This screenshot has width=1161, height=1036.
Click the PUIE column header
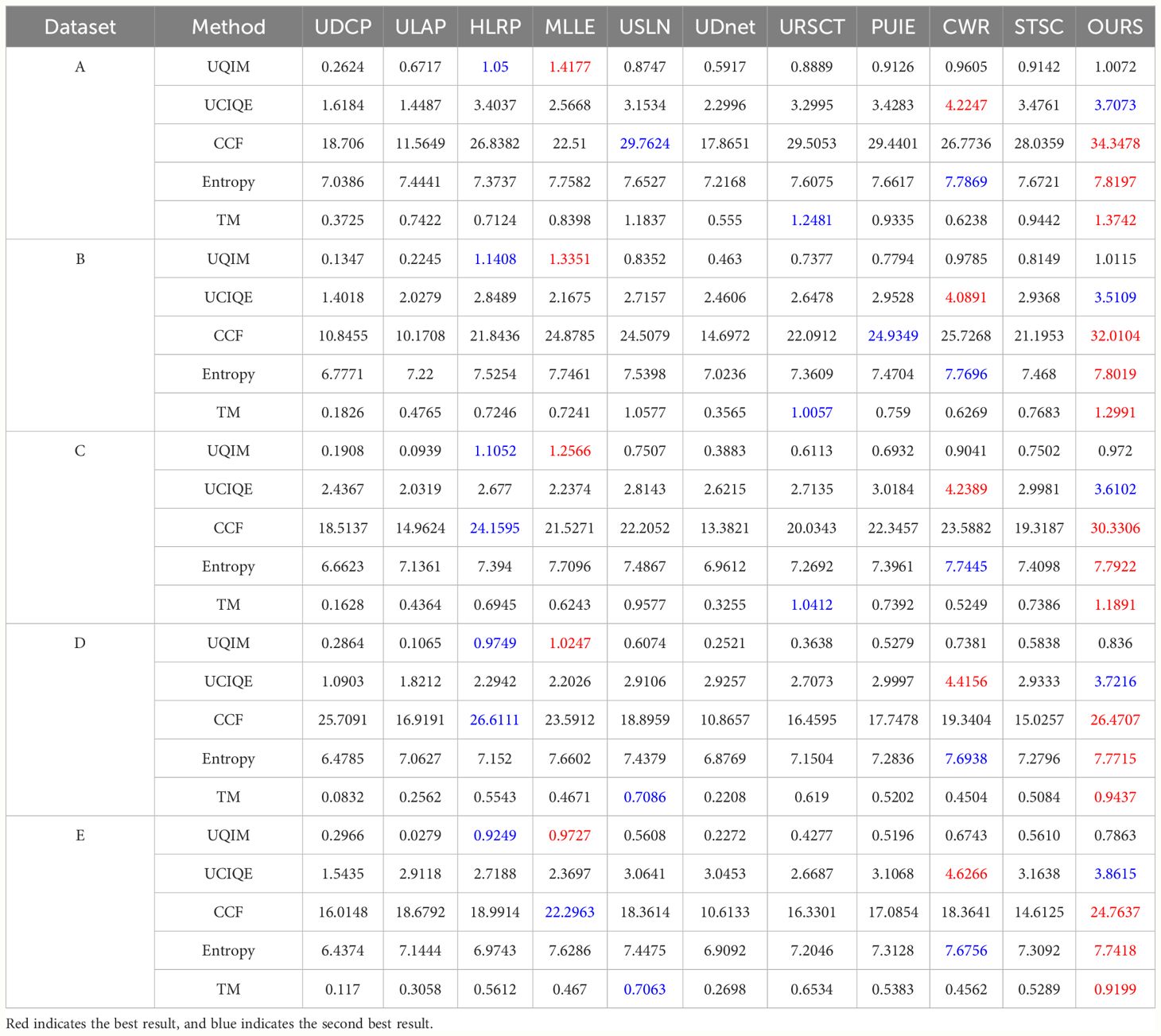click(x=893, y=27)
